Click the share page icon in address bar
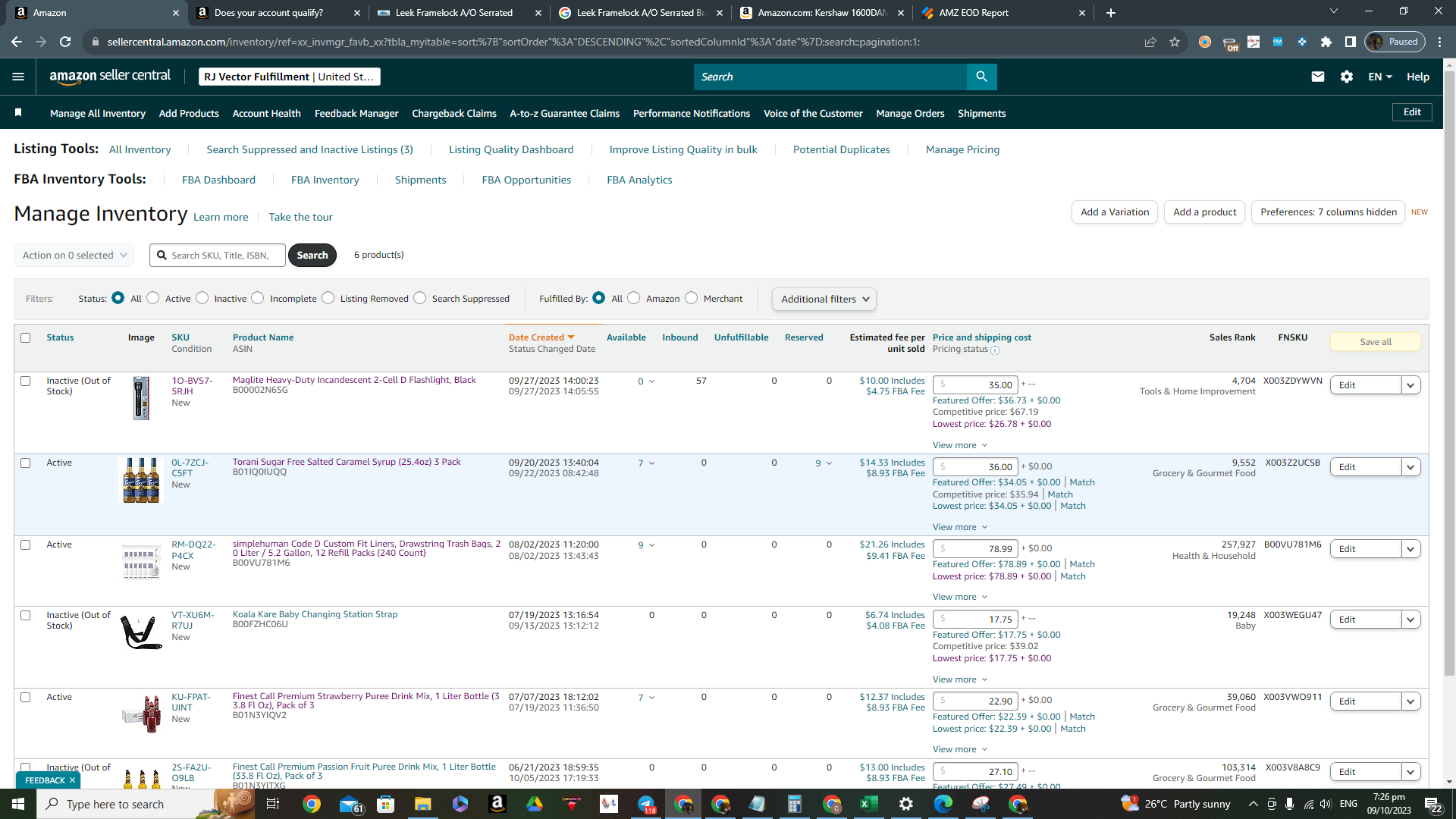Screen dimensions: 1456x819 pyautogui.click(x=1150, y=42)
